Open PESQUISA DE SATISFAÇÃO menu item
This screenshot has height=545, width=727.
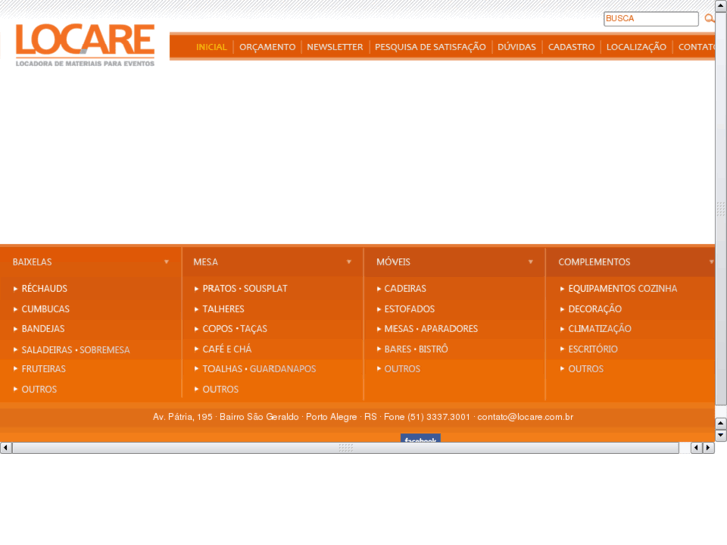pyautogui.click(x=430, y=47)
